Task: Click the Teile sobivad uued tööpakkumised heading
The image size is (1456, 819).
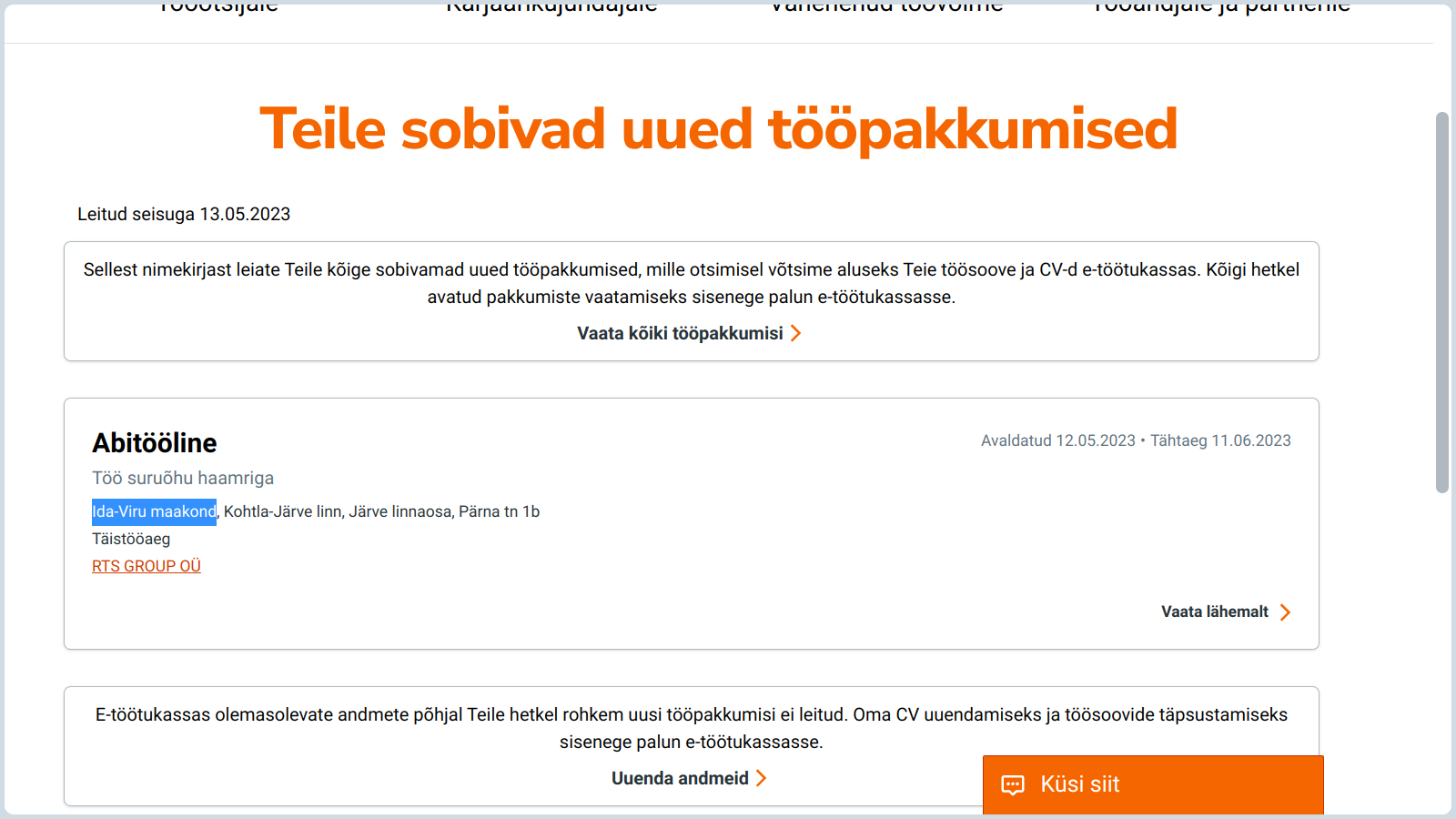Action: tap(719, 129)
